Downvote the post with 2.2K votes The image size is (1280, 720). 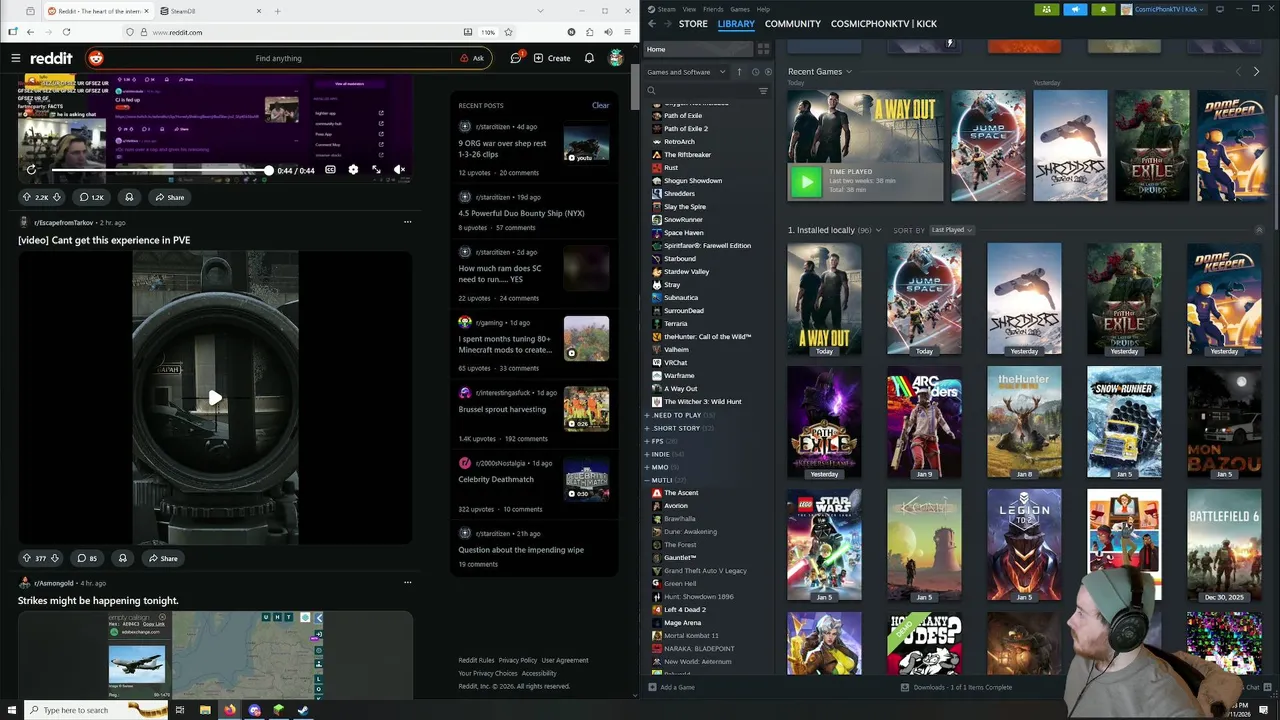click(58, 197)
